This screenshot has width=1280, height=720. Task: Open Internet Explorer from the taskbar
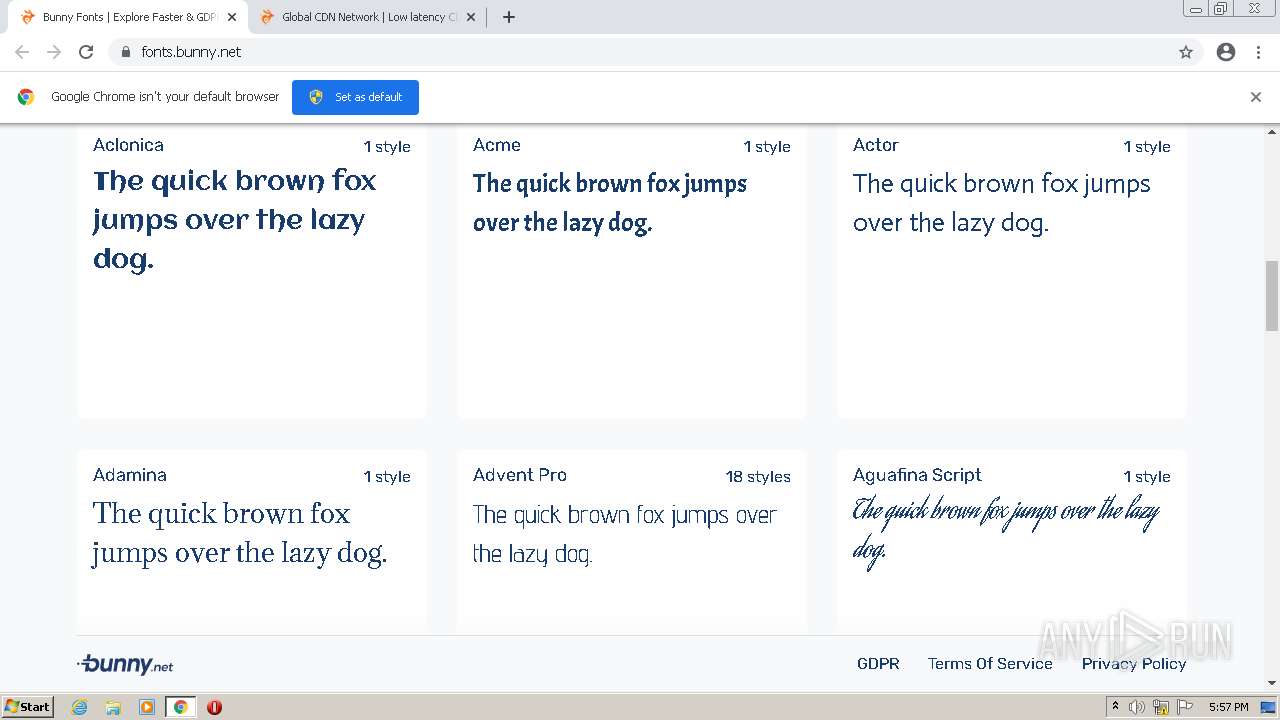click(x=80, y=707)
